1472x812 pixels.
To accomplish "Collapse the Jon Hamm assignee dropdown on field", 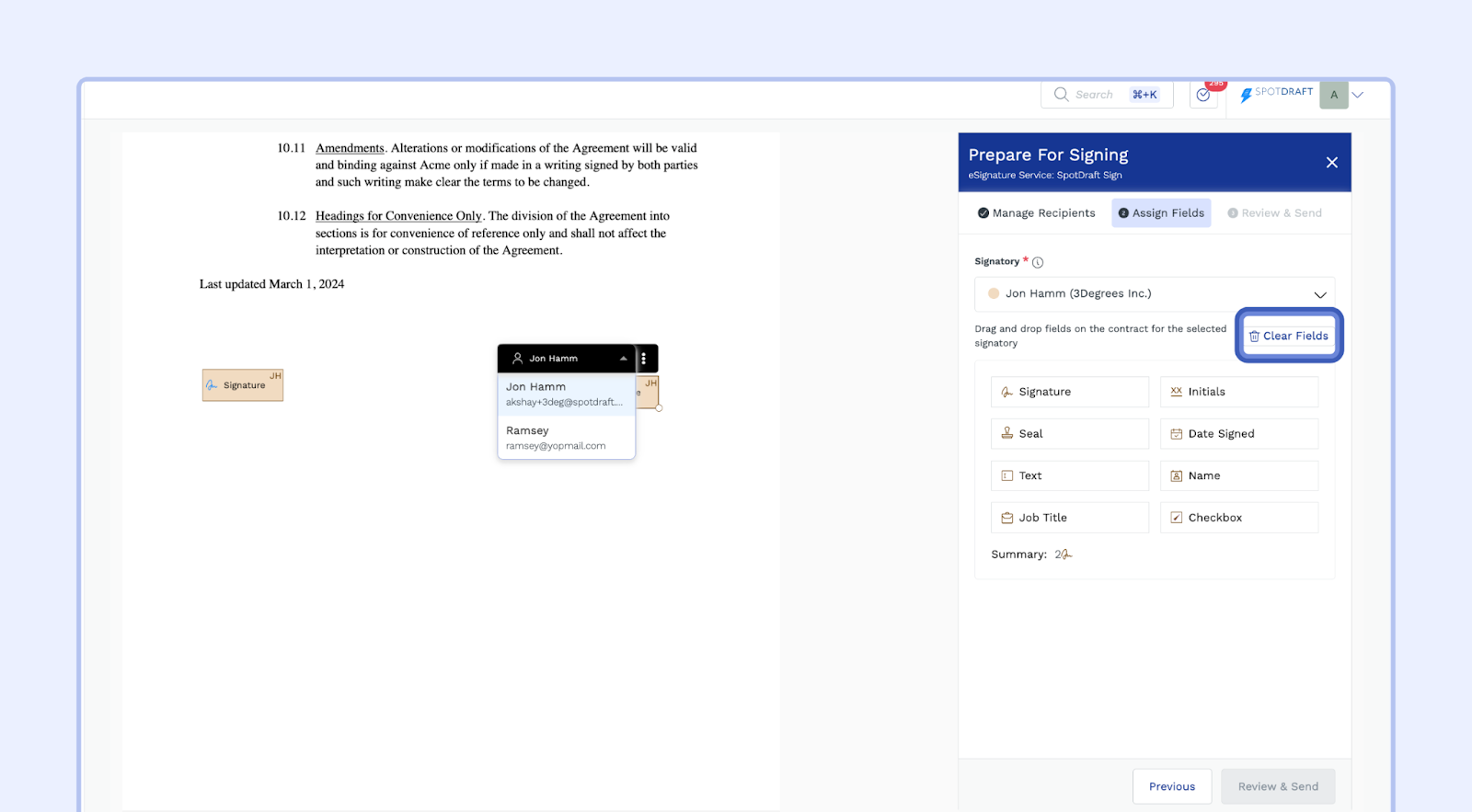I will click(x=623, y=359).
